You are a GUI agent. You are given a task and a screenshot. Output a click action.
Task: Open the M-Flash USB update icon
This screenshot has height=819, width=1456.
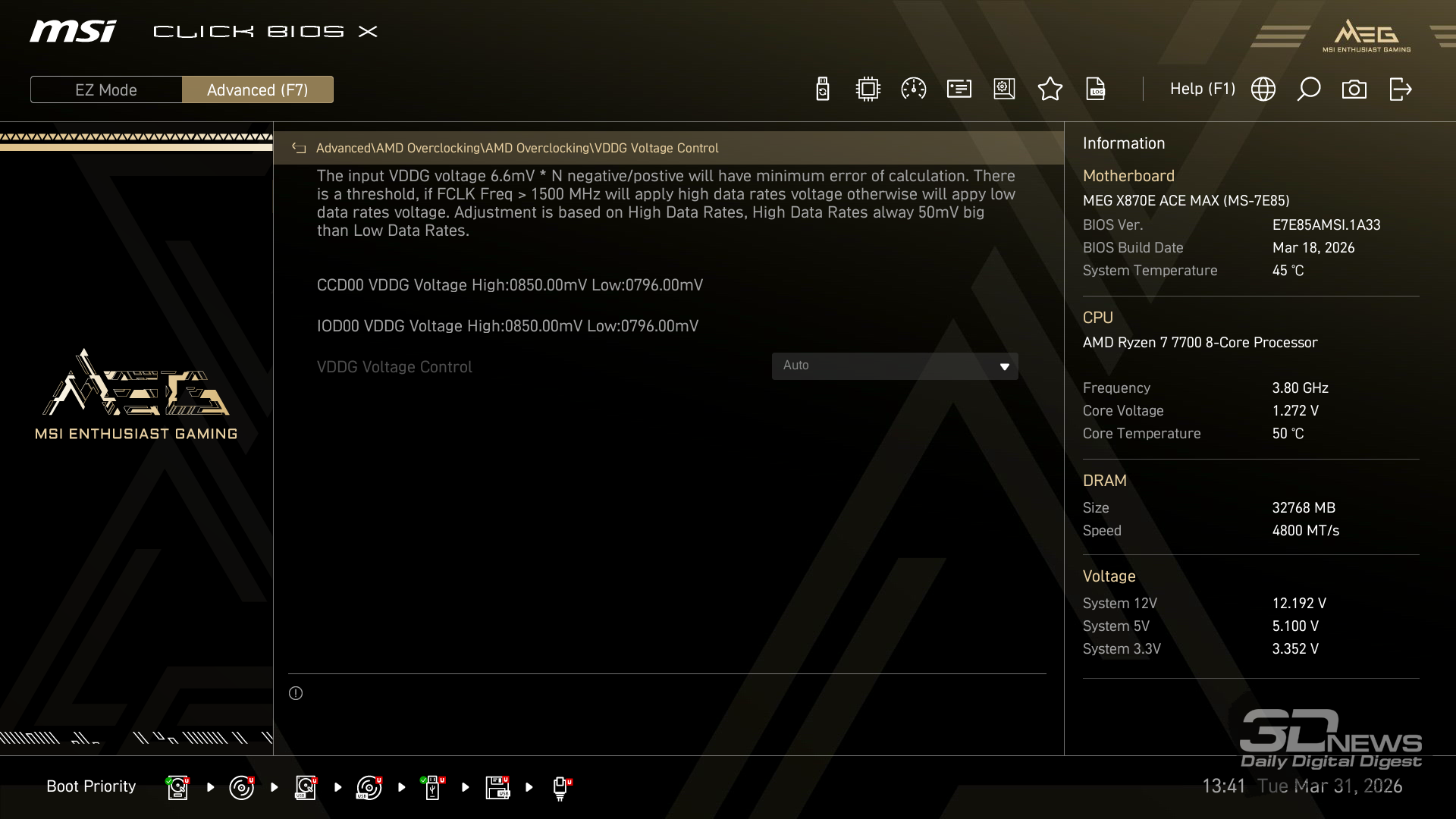(822, 89)
